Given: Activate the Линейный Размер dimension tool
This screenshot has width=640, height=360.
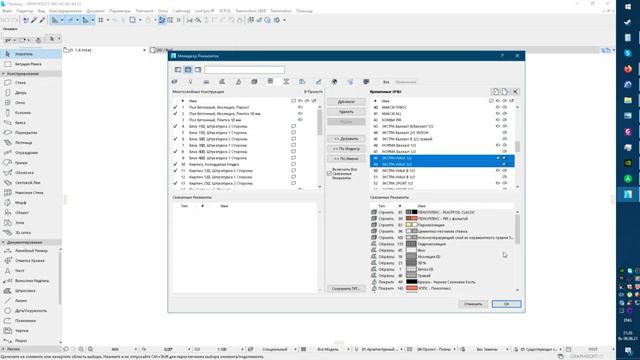Looking at the screenshot, I should tap(31, 251).
